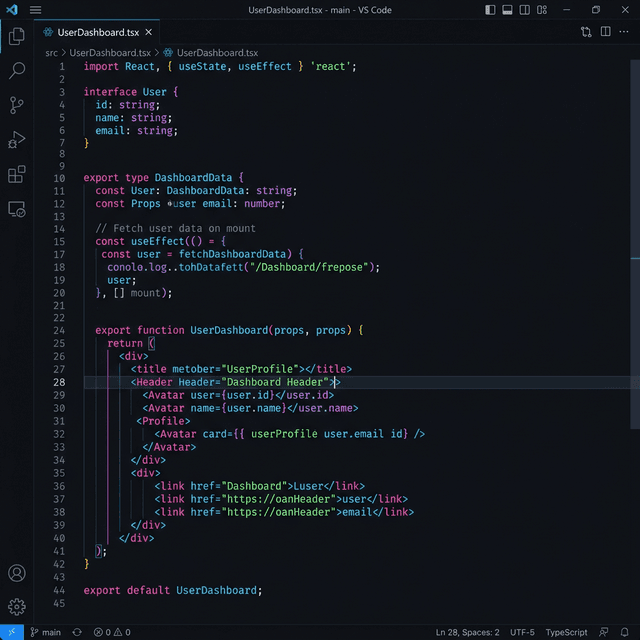Click 'name: string;' on line 5

pyautogui.click(x=133, y=118)
